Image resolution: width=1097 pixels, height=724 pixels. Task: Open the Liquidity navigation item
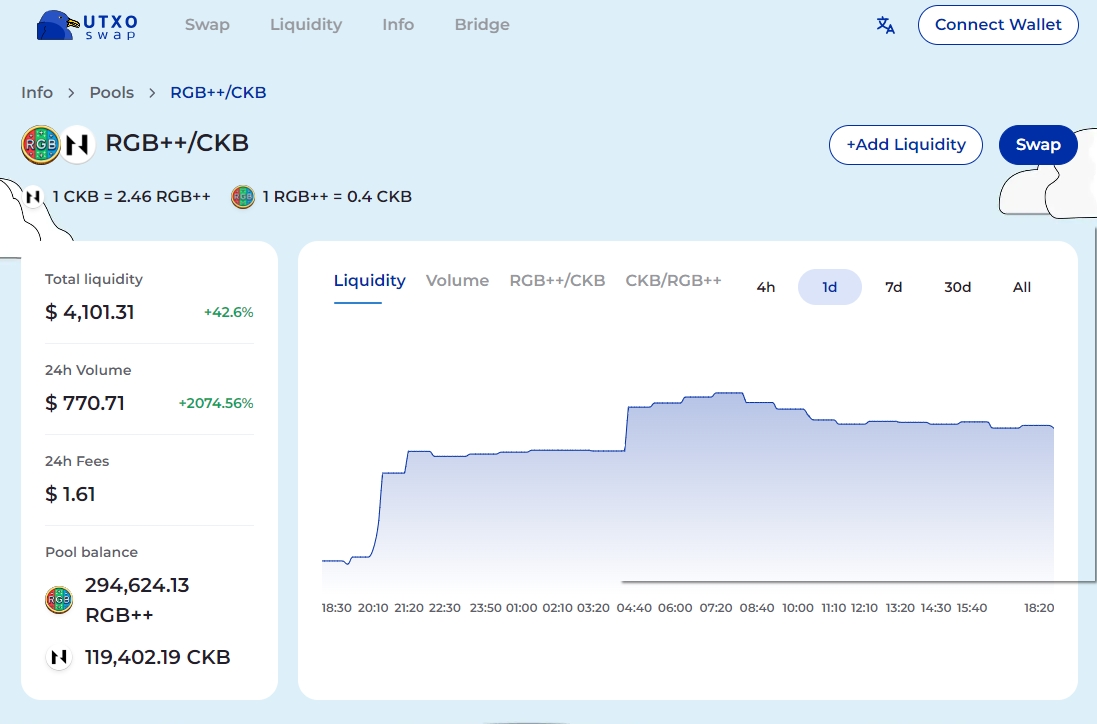tap(306, 24)
